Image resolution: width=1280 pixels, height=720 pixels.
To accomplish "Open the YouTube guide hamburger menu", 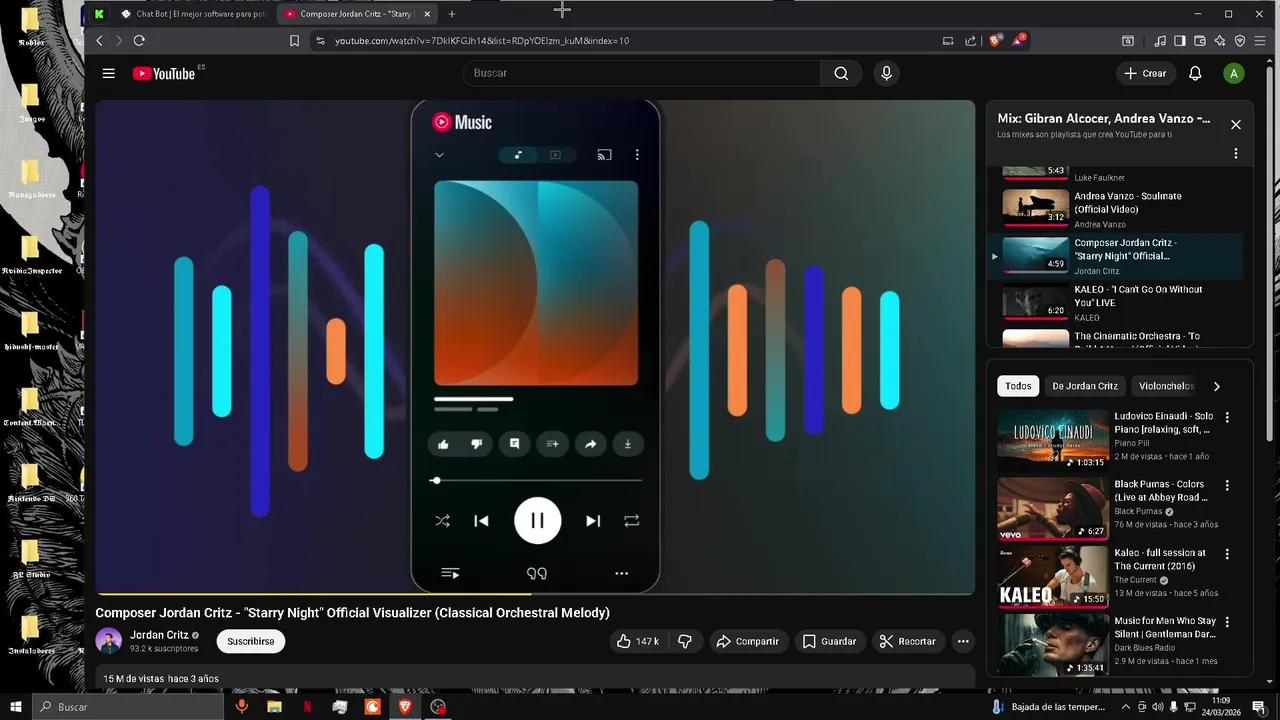I will pos(108,73).
